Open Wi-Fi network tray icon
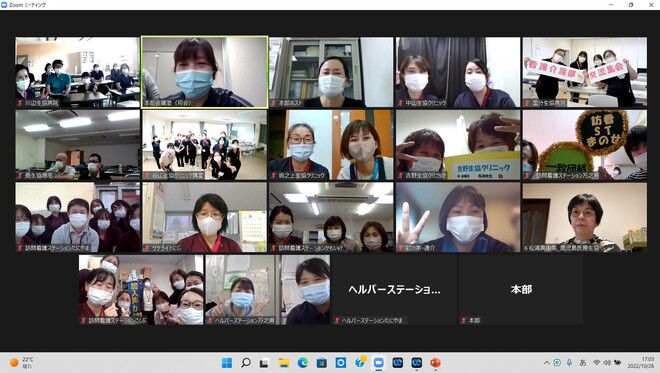 [x=596, y=362]
